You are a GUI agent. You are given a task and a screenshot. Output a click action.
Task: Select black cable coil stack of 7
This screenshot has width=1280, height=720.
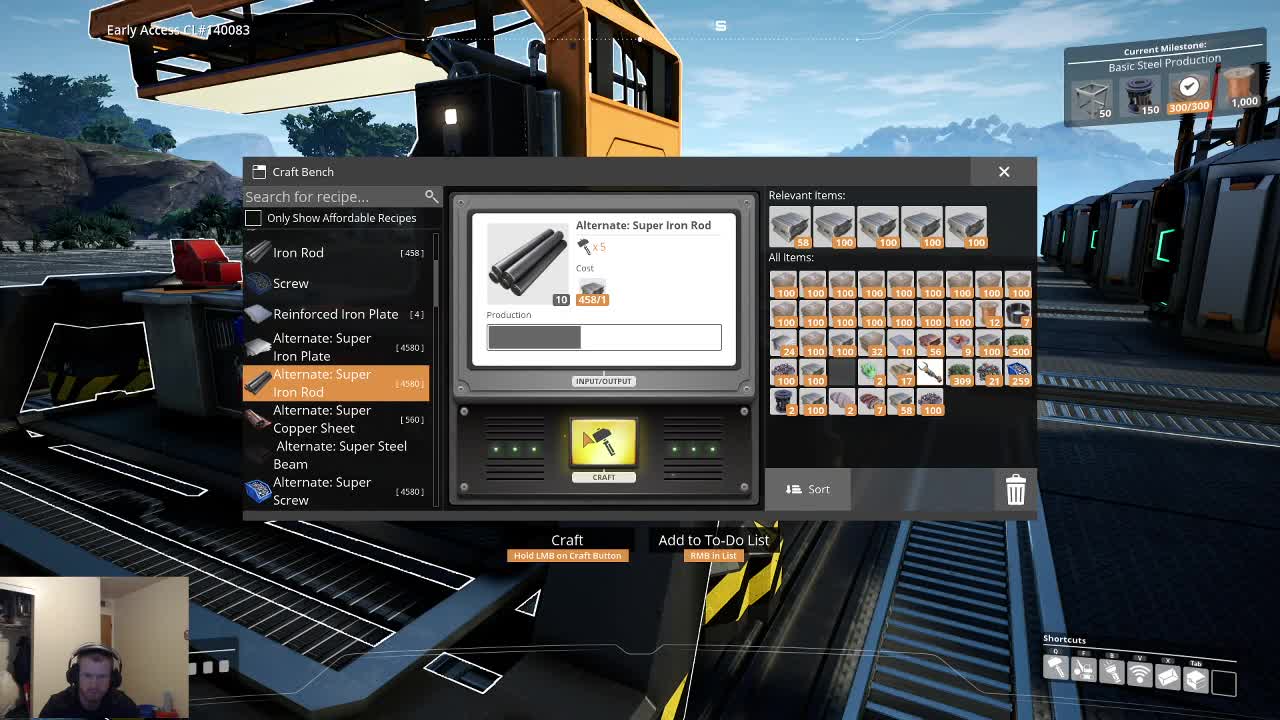tap(1018, 313)
